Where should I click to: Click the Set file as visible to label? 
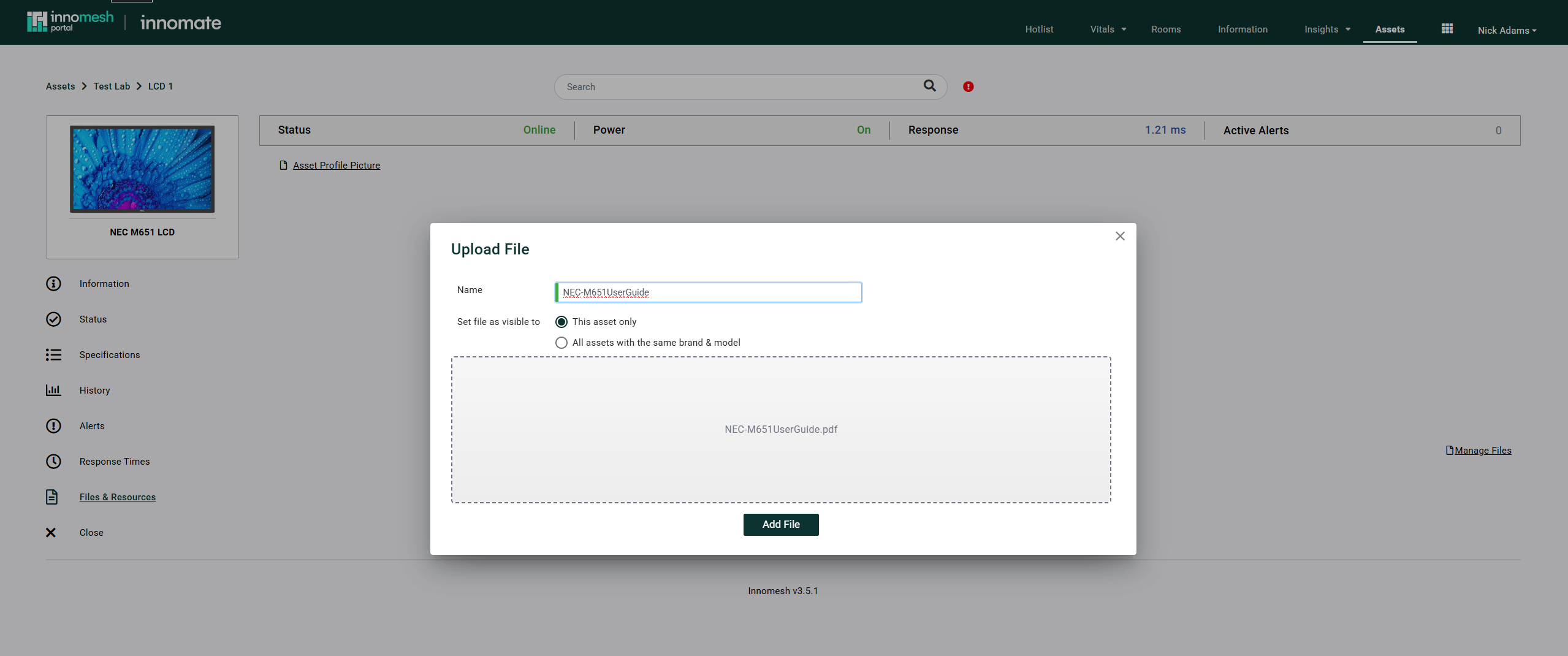click(x=498, y=321)
